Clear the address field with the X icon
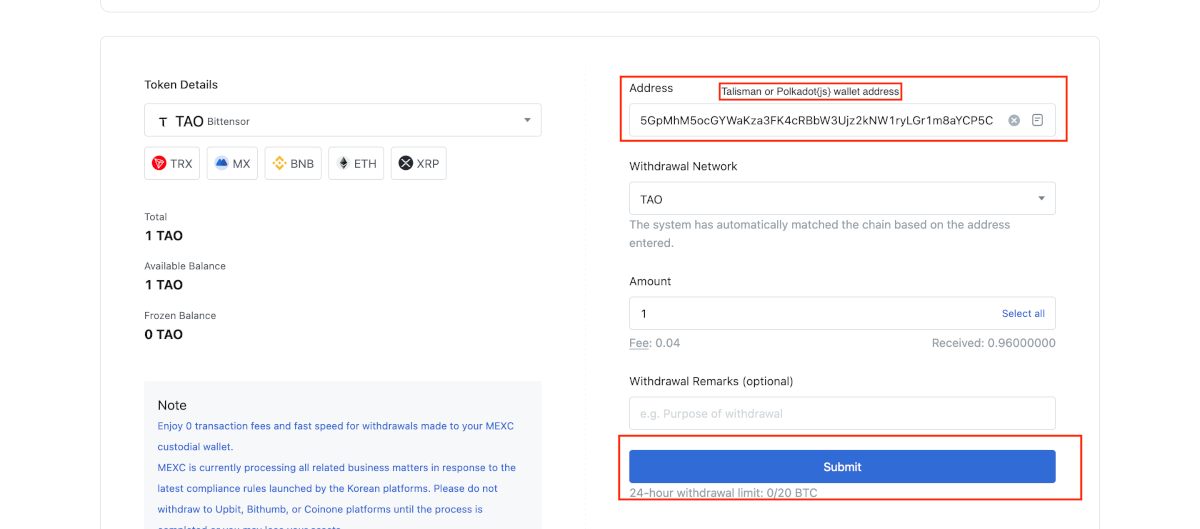 coord(1014,120)
